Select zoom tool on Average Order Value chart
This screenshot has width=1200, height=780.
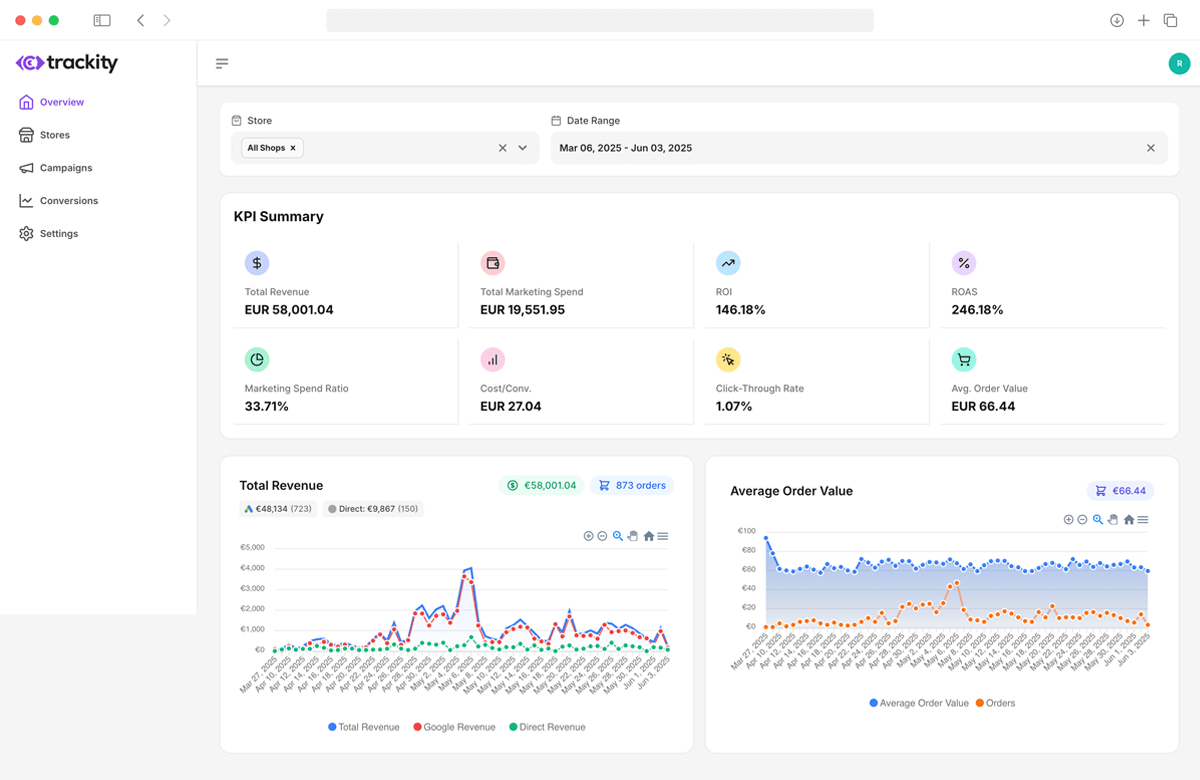pos(1098,520)
